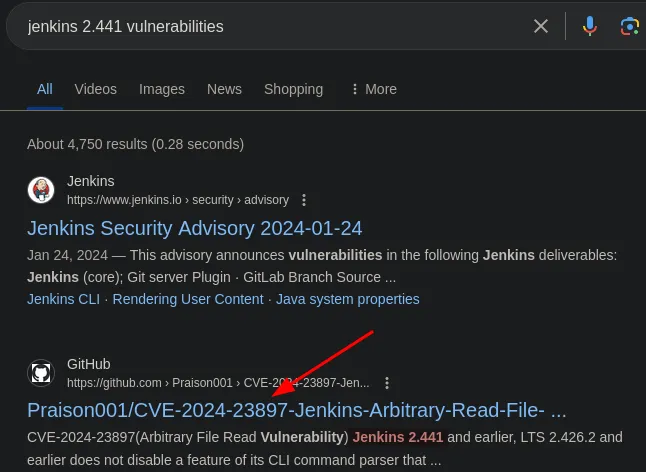Open options menu for GitHub result
This screenshot has width=646, height=472.
point(387,383)
